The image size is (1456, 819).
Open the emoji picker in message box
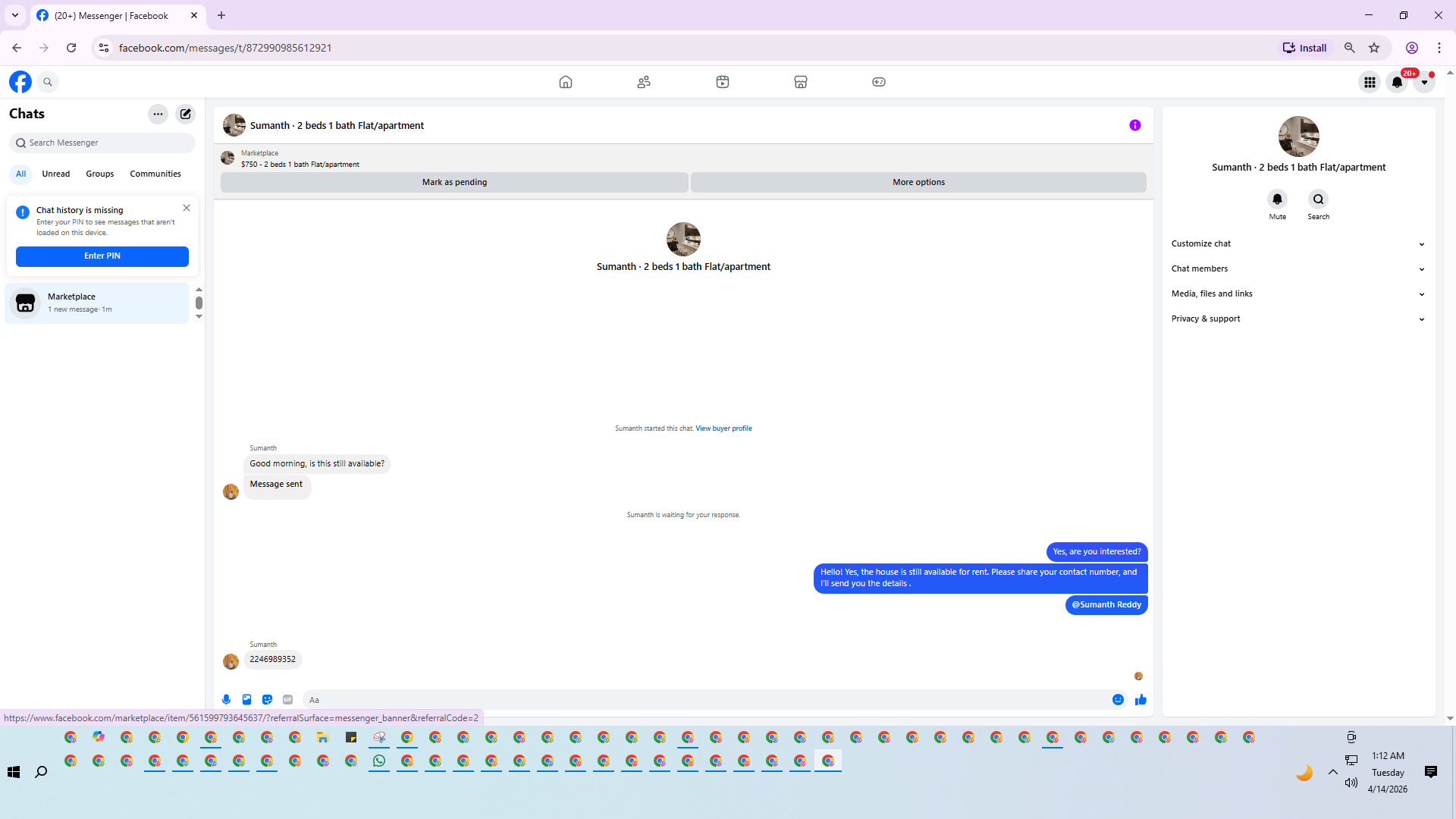tap(1118, 699)
